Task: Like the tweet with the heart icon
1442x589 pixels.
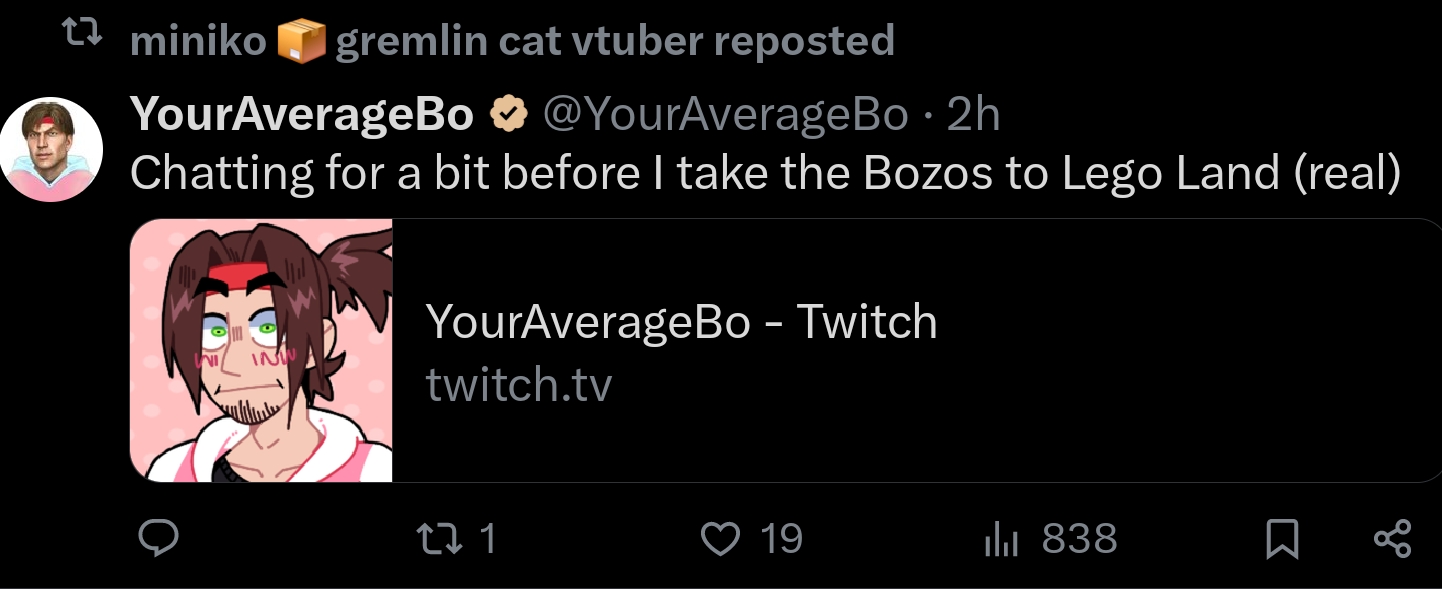Action: pos(719,539)
